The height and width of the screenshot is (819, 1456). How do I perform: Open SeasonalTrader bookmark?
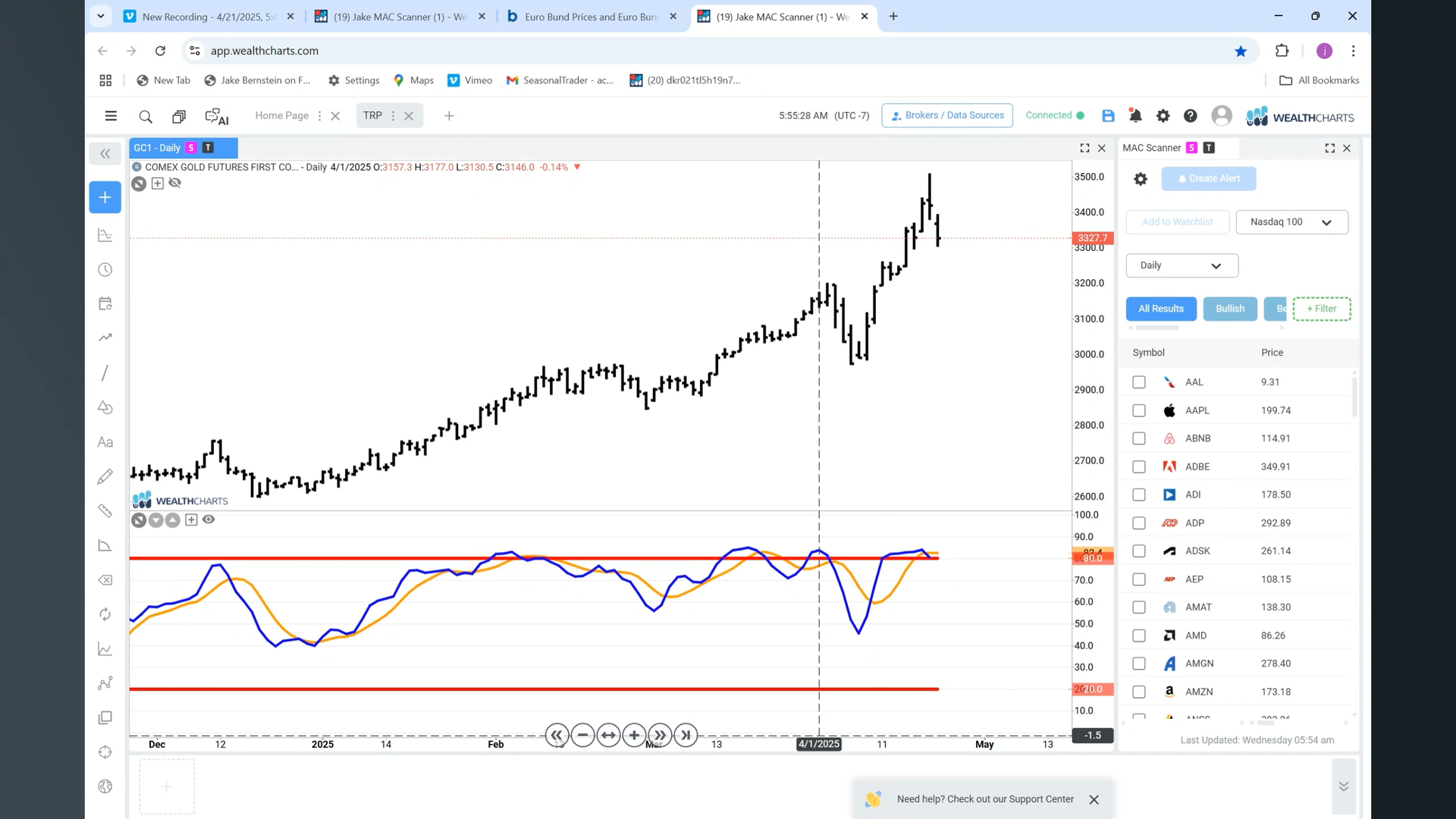[560, 80]
